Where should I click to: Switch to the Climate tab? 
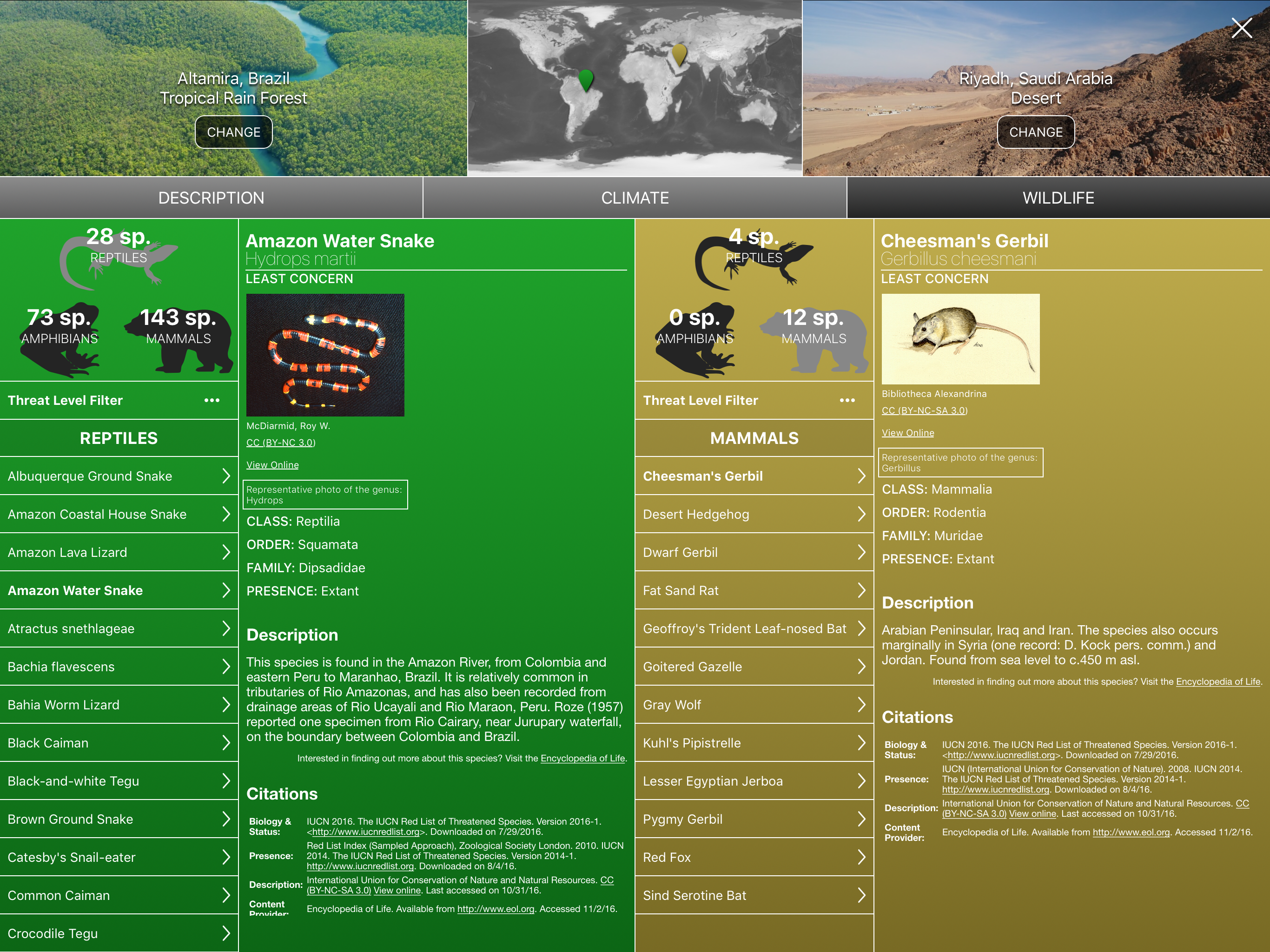(635, 198)
